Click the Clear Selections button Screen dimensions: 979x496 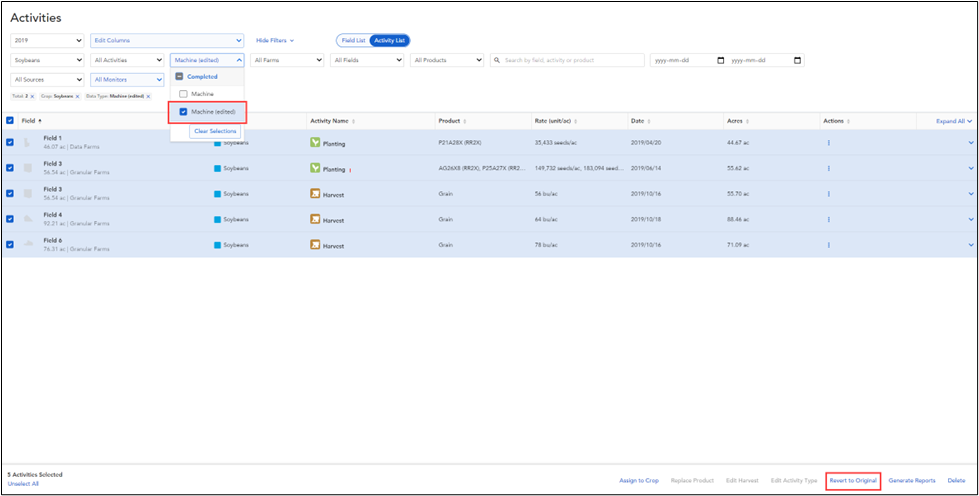click(215, 131)
